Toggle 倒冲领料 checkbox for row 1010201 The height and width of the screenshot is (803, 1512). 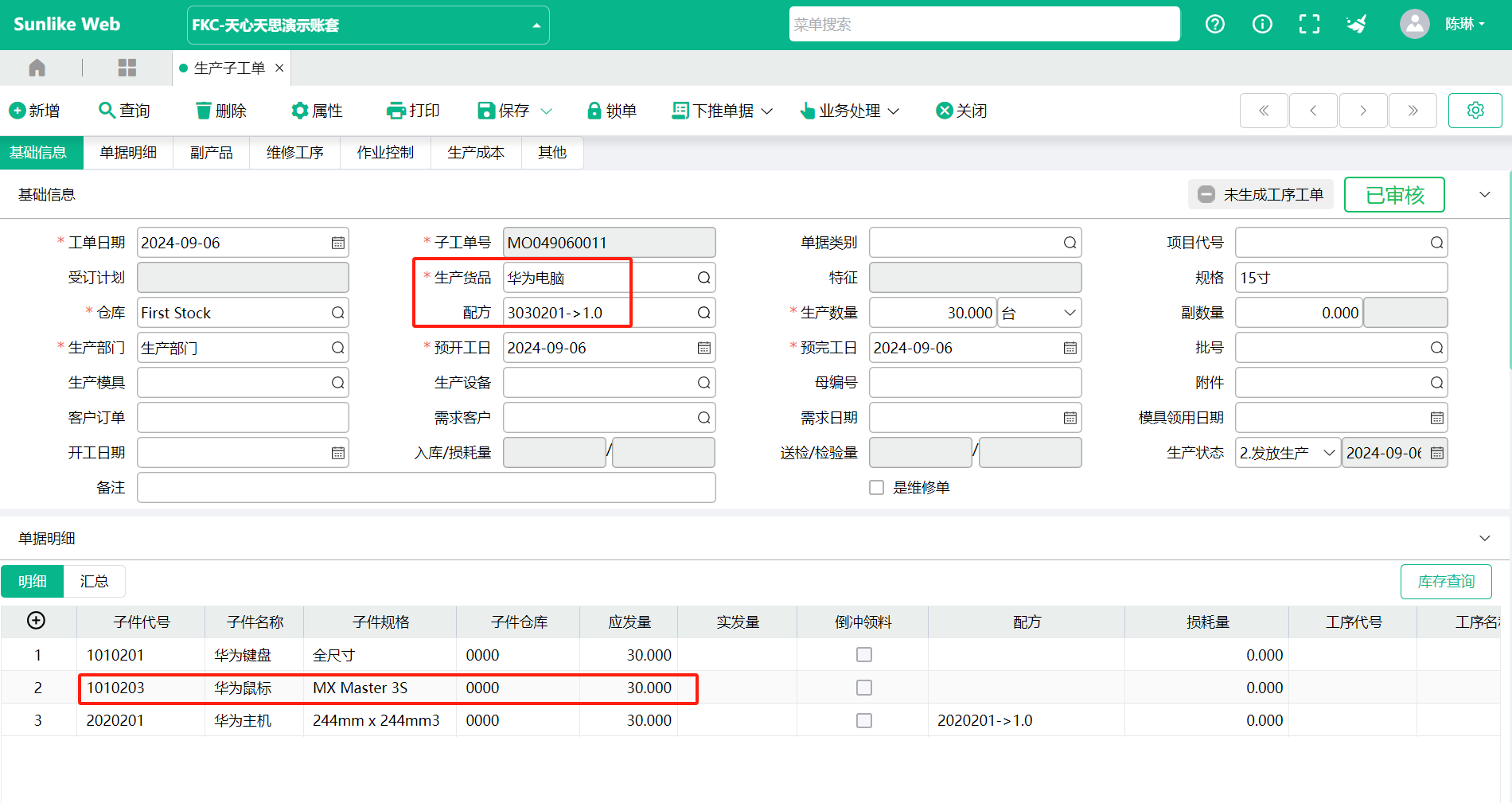point(863,654)
